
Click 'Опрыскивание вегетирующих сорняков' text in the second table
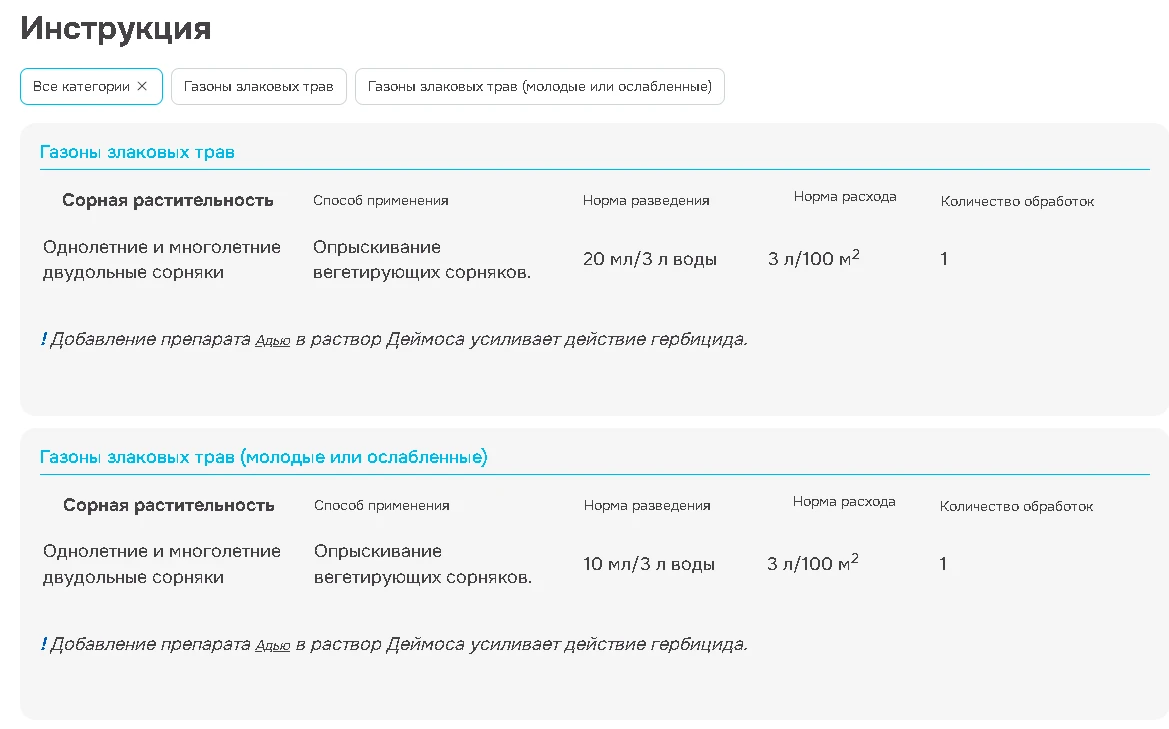tap(422, 564)
